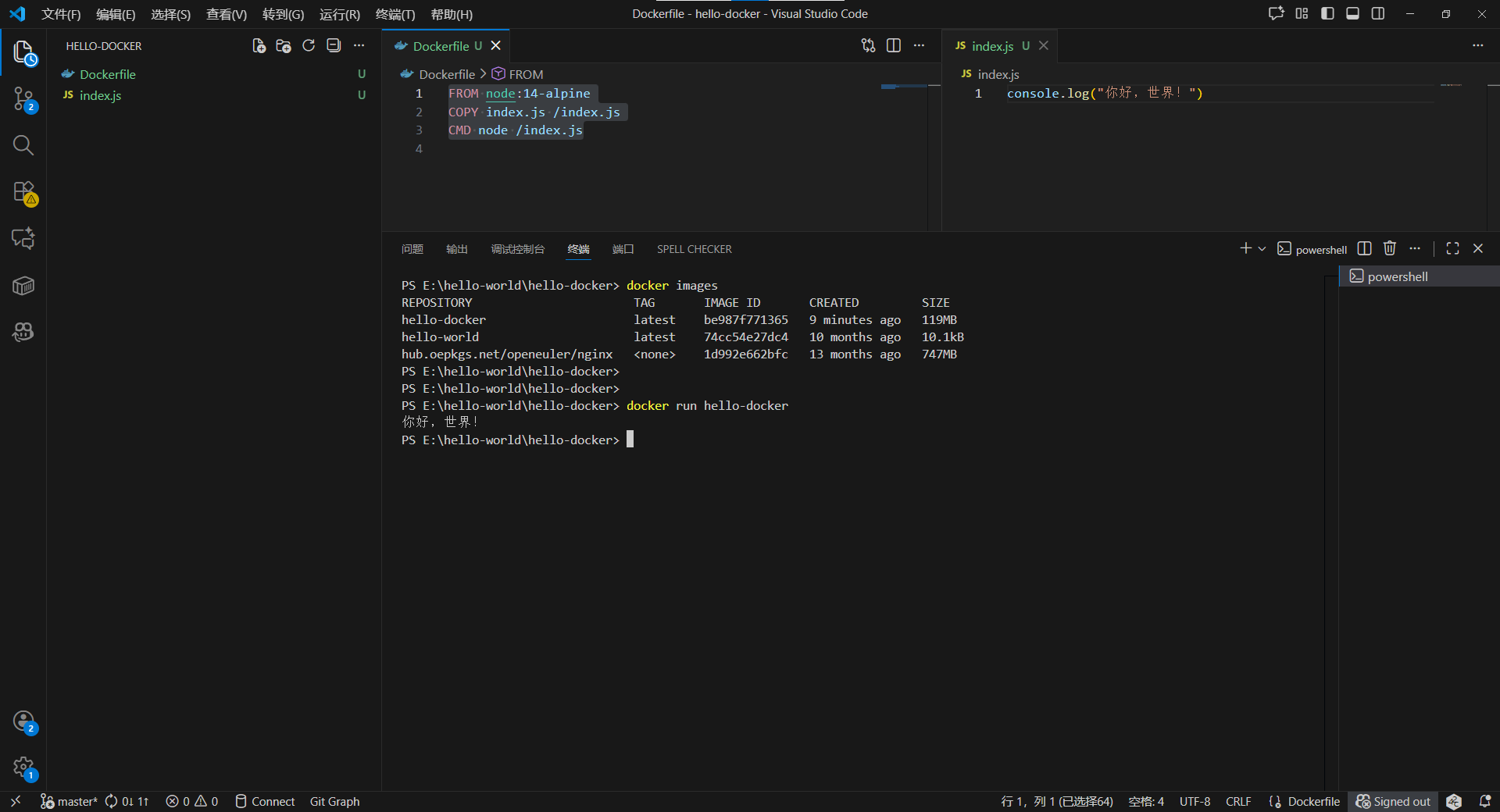Customize layout from title bar
1500x812 pixels.
click(1302, 14)
